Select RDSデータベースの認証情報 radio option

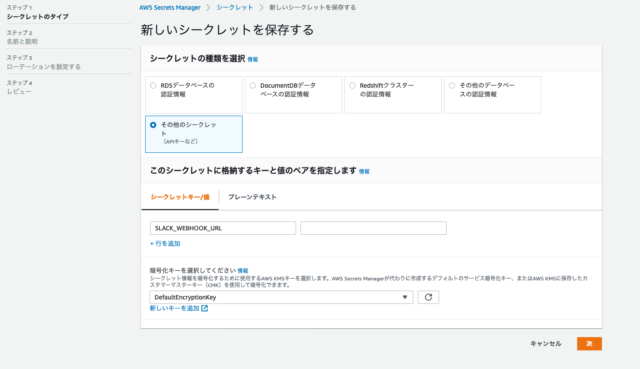coord(153,85)
